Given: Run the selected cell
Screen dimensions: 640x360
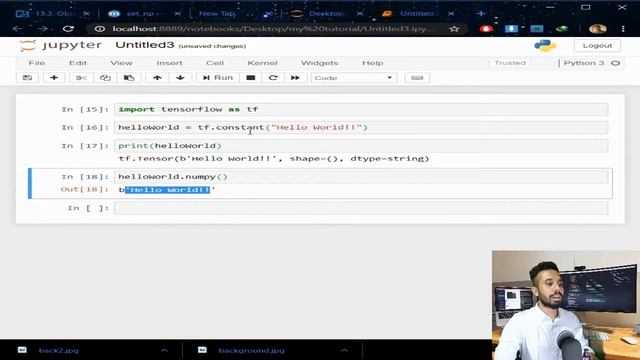Looking at the screenshot, I should pos(218,78).
